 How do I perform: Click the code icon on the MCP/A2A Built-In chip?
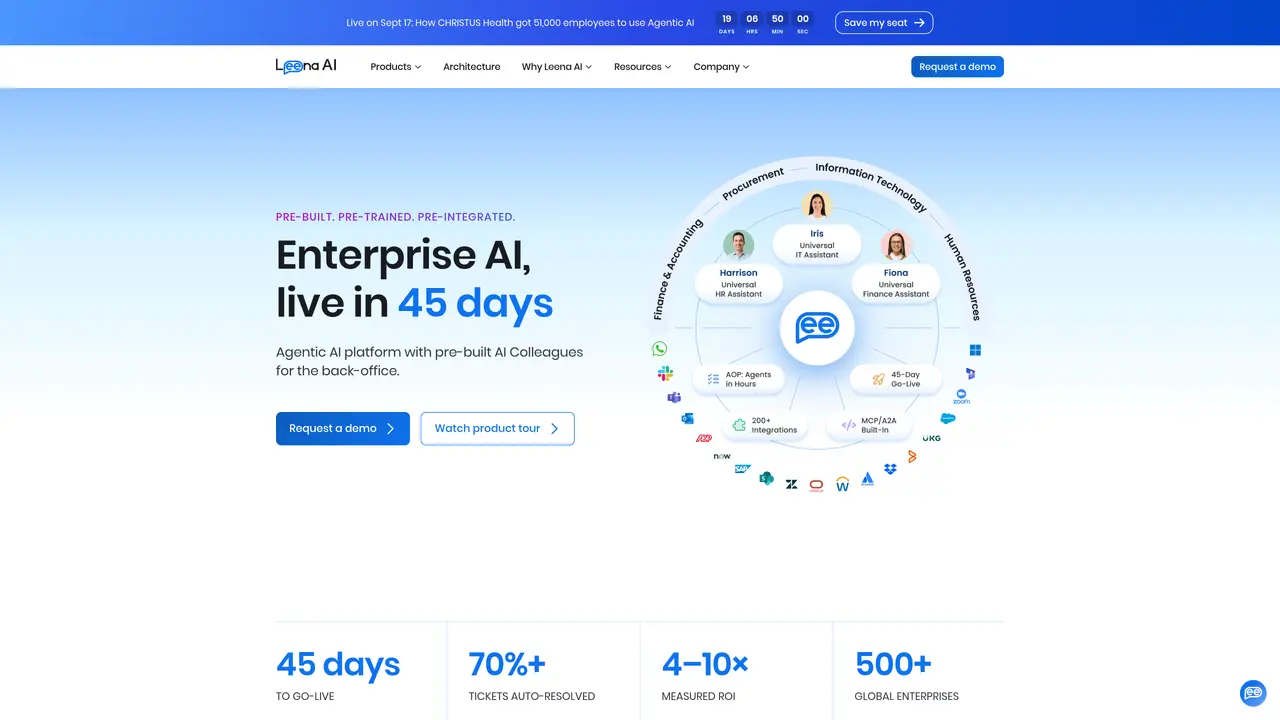click(x=849, y=425)
